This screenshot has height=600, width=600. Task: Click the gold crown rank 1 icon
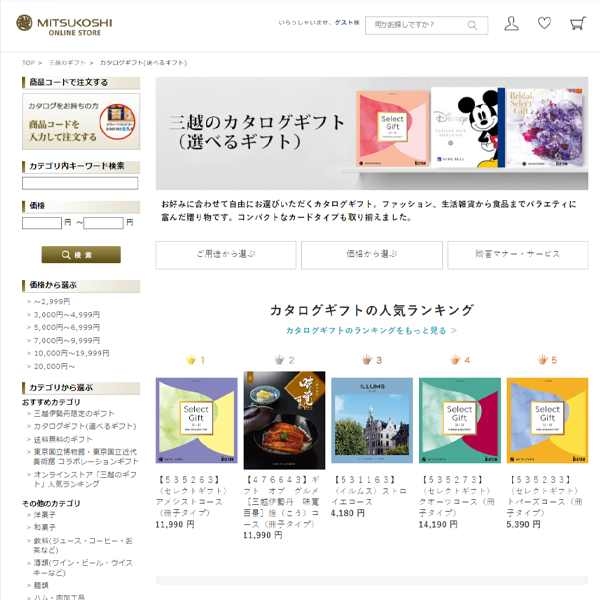(191, 360)
